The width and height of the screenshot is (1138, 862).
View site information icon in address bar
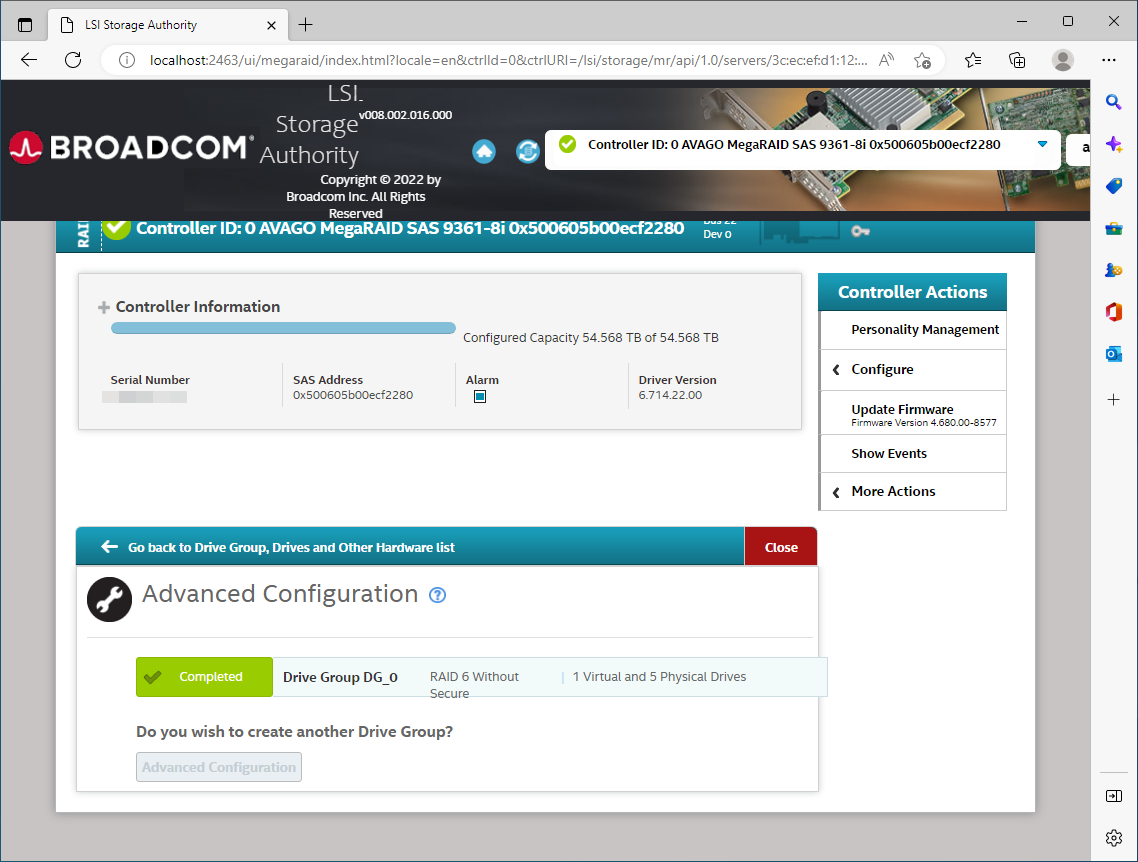coord(127,60)
